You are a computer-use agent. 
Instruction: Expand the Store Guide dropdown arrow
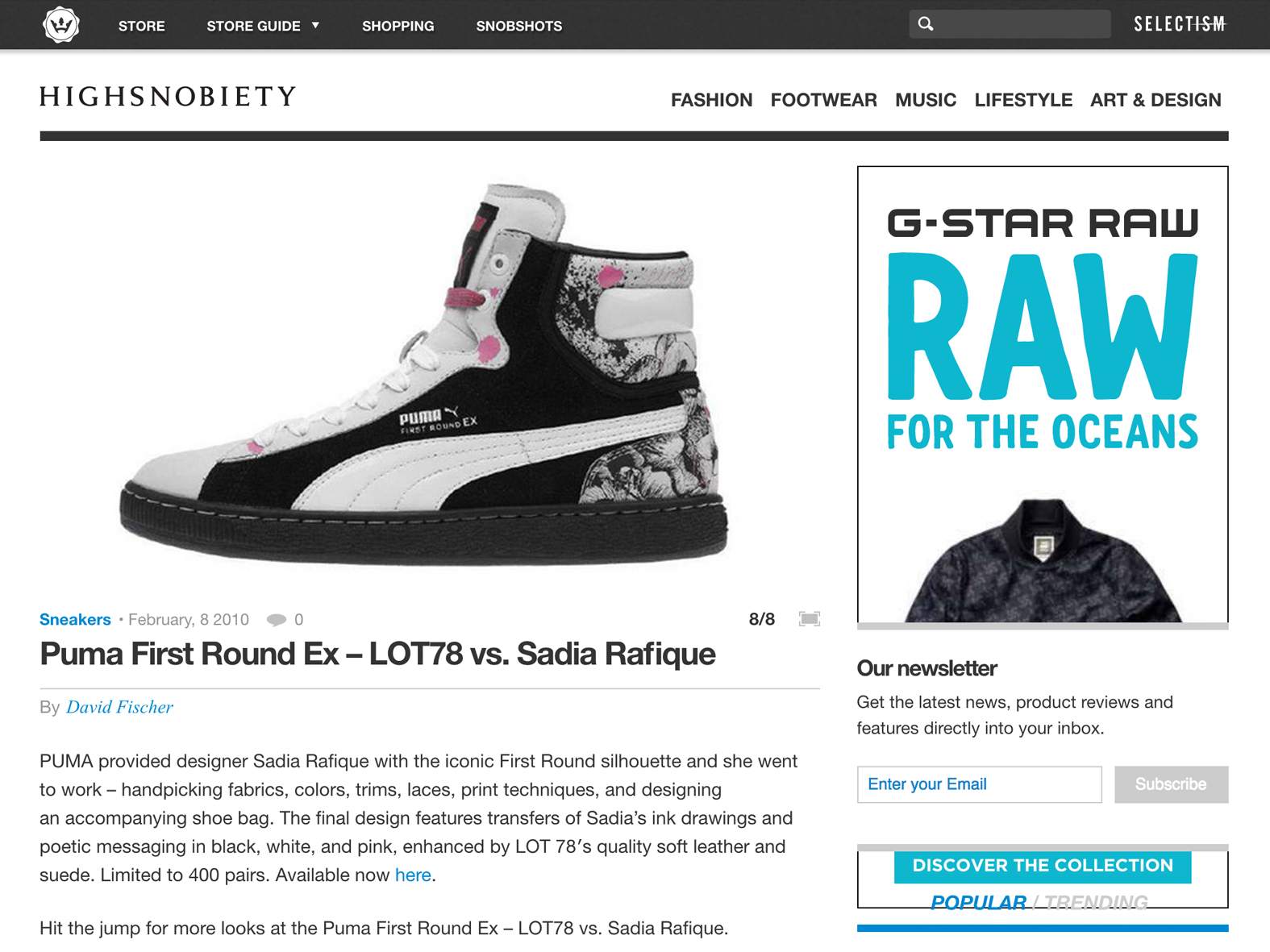click(x=315, y=25)
